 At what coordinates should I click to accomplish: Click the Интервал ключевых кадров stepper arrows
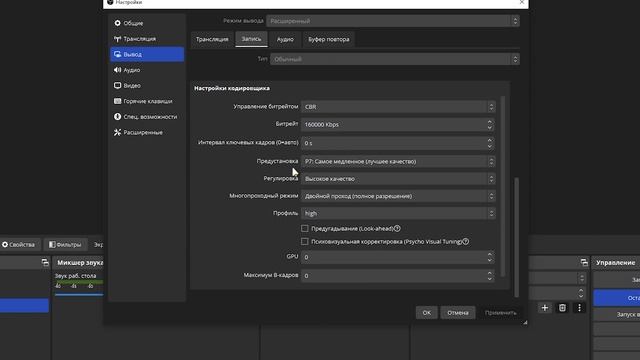click(x=490, y=143)
